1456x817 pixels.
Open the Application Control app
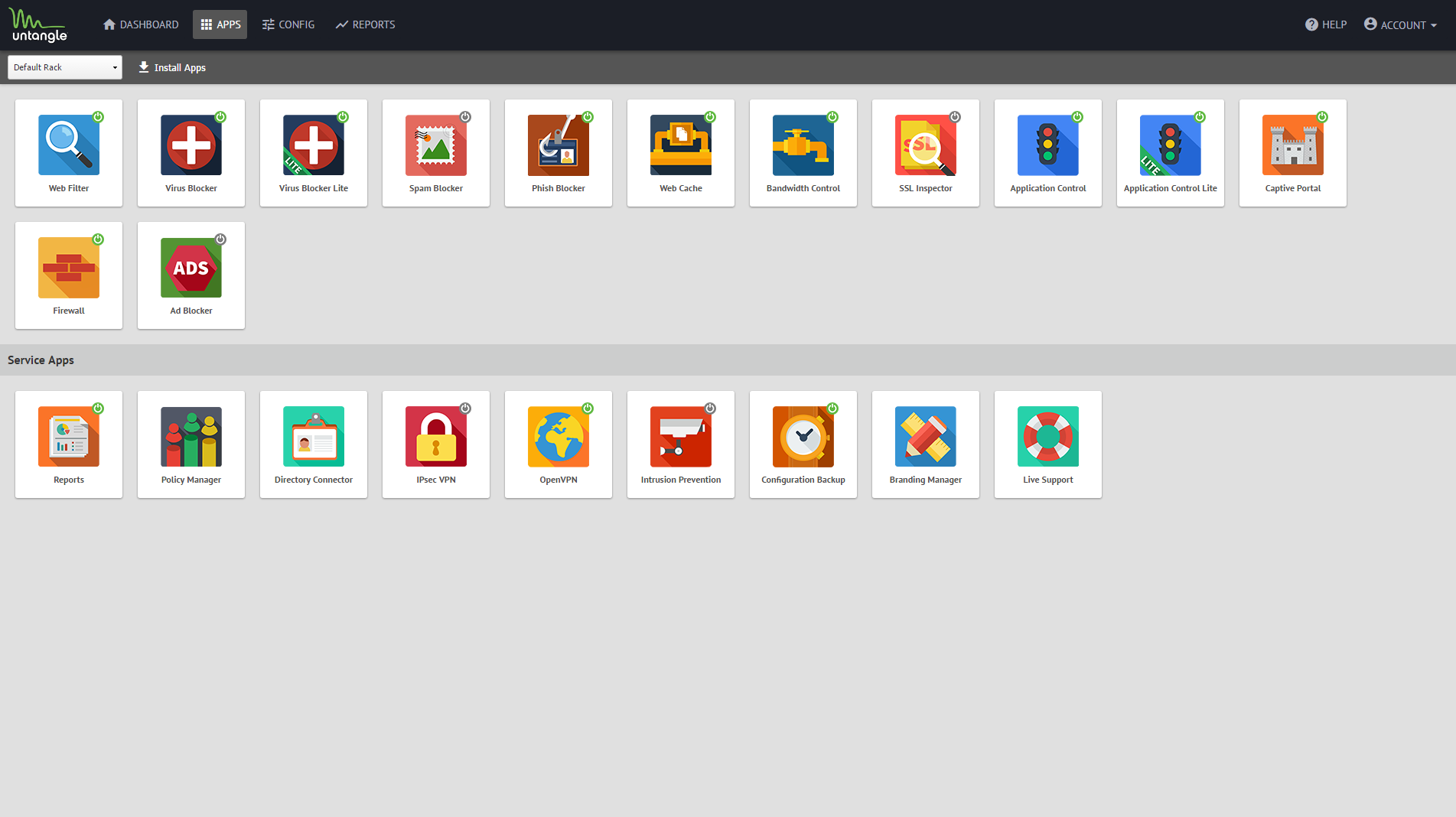click(1048, 153)
